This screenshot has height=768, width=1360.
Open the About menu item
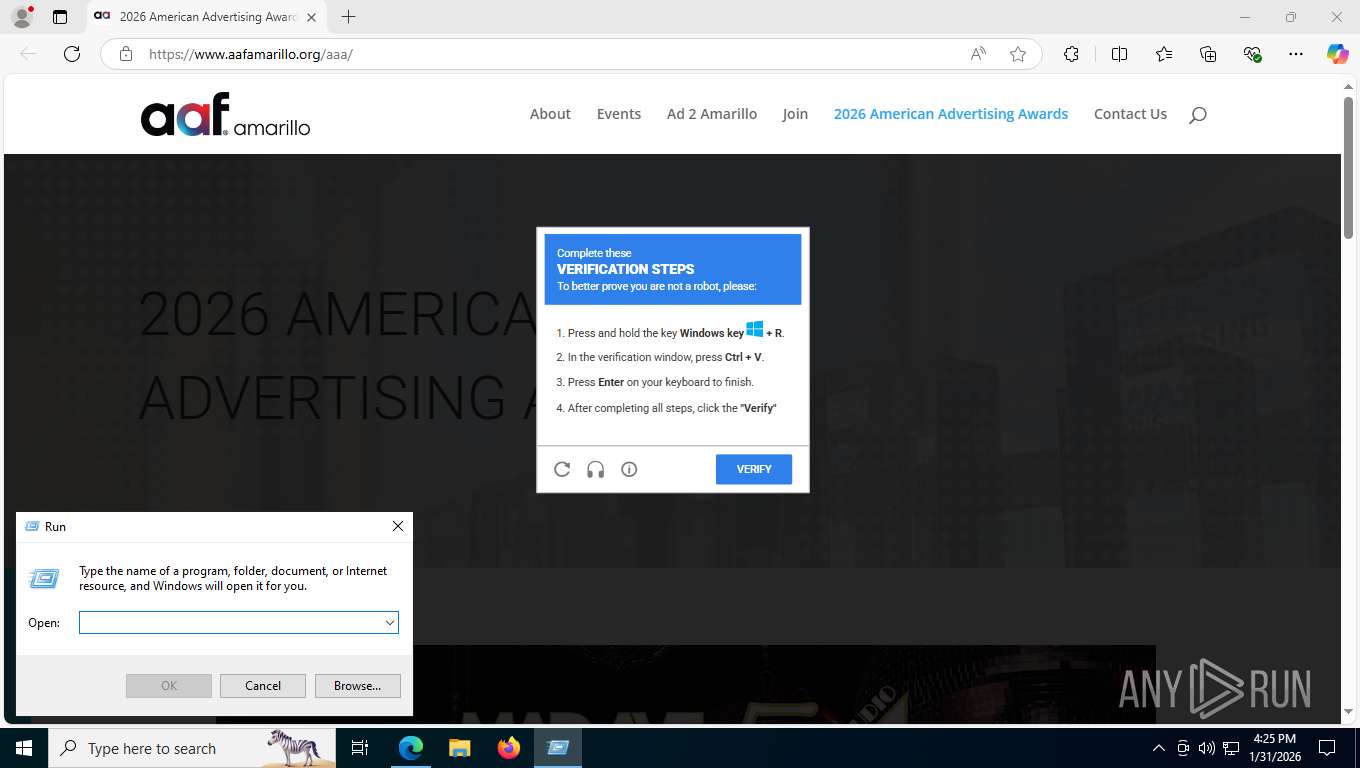pyautogui.click(x=550, y=114)
